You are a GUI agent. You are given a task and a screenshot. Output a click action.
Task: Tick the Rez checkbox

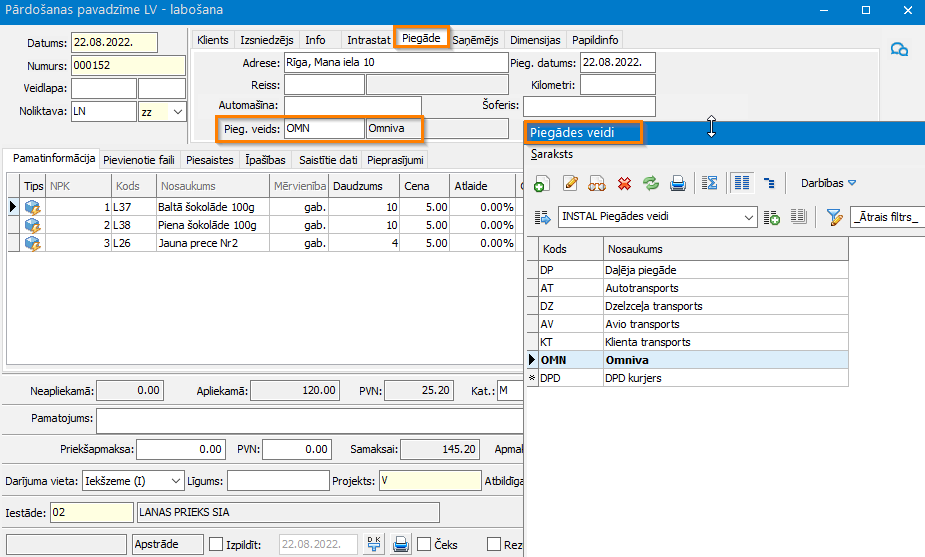[494, 544]
